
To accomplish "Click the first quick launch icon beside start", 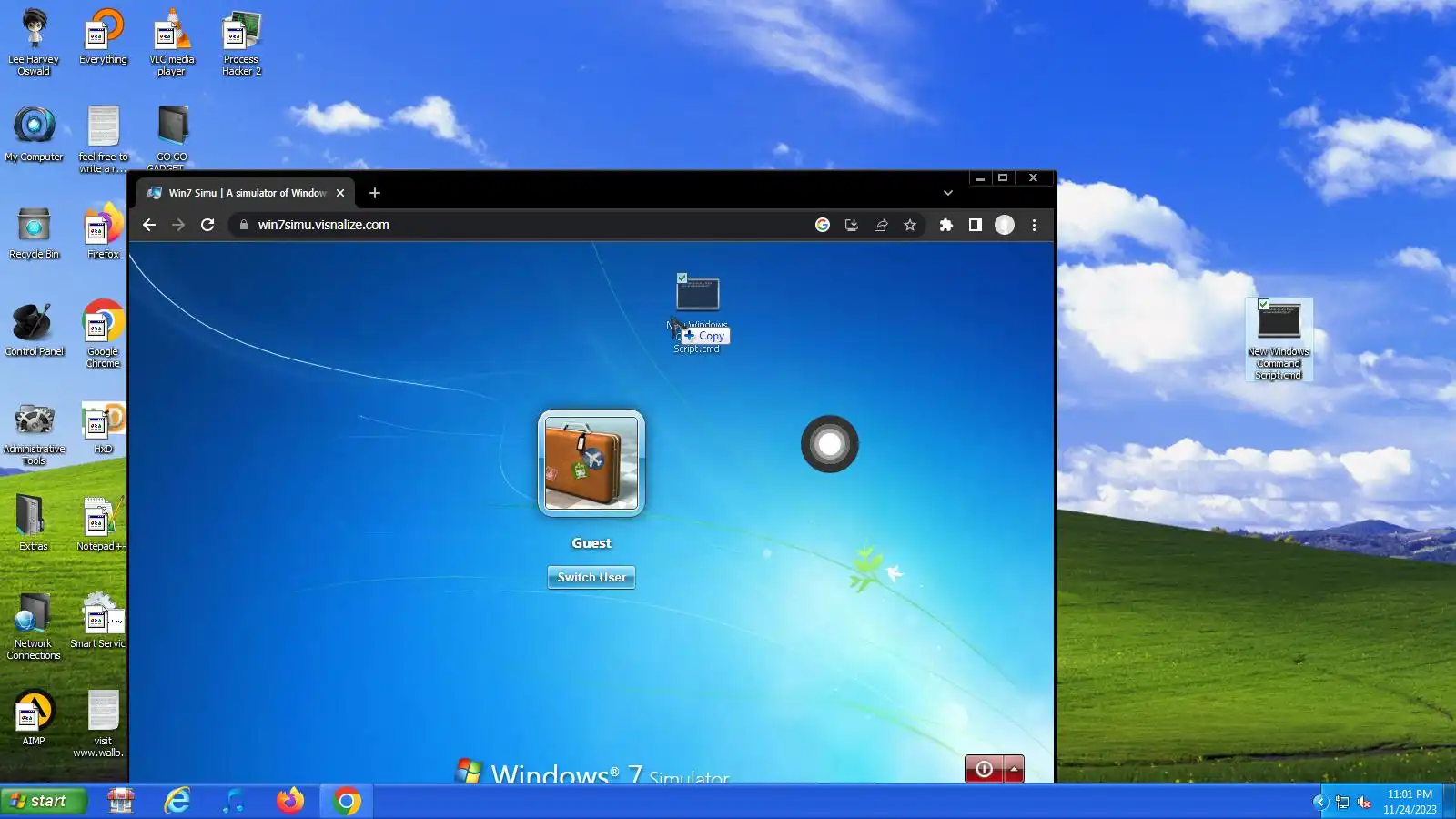I will pos(120,801).
